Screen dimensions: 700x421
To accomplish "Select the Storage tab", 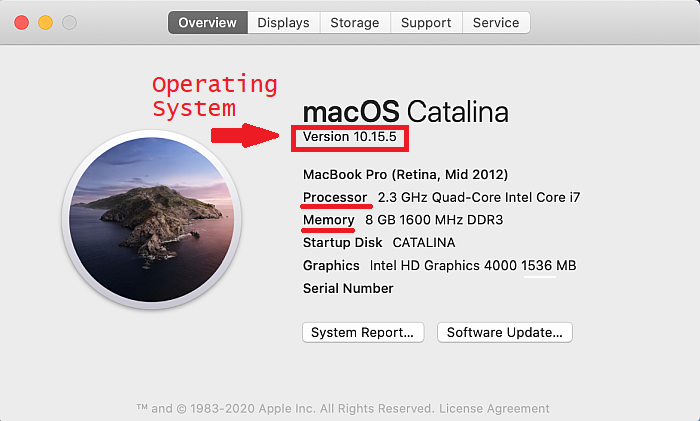I will [355, 22].
